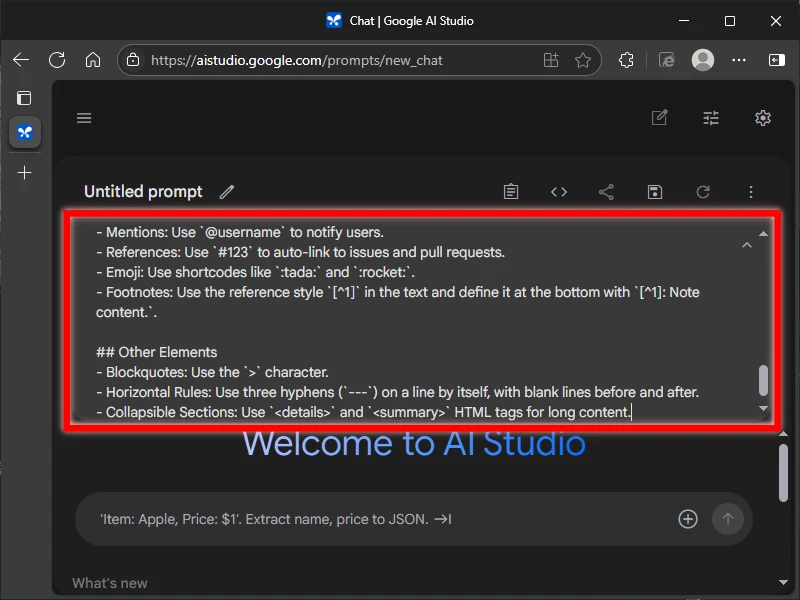Screen dimensions: 800x600
Task: Open Get code with the angle brackets icon
Action: pyautogui.click(x=559, y=192)
